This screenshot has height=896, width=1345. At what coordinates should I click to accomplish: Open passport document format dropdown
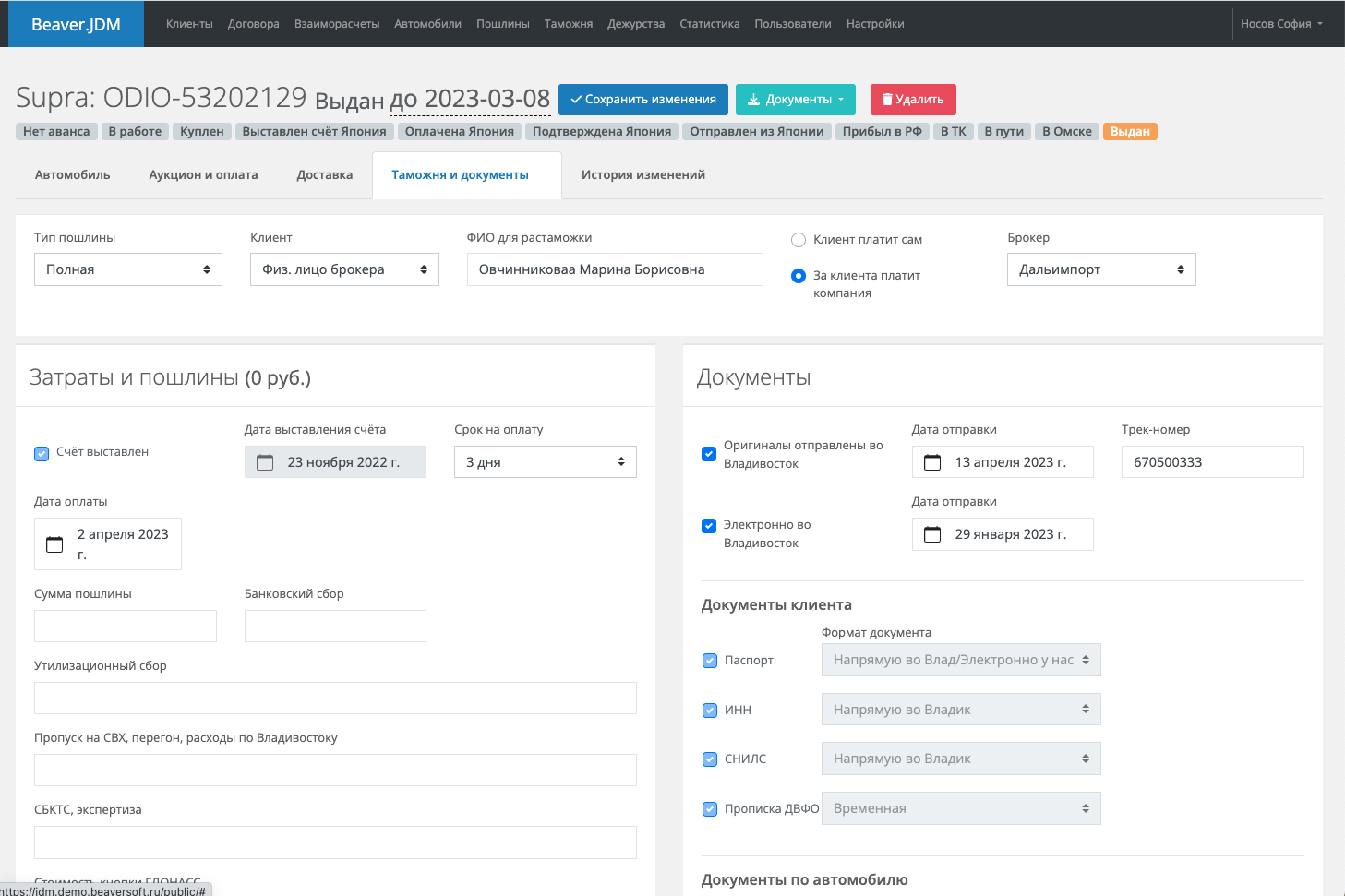pos(961,660)
